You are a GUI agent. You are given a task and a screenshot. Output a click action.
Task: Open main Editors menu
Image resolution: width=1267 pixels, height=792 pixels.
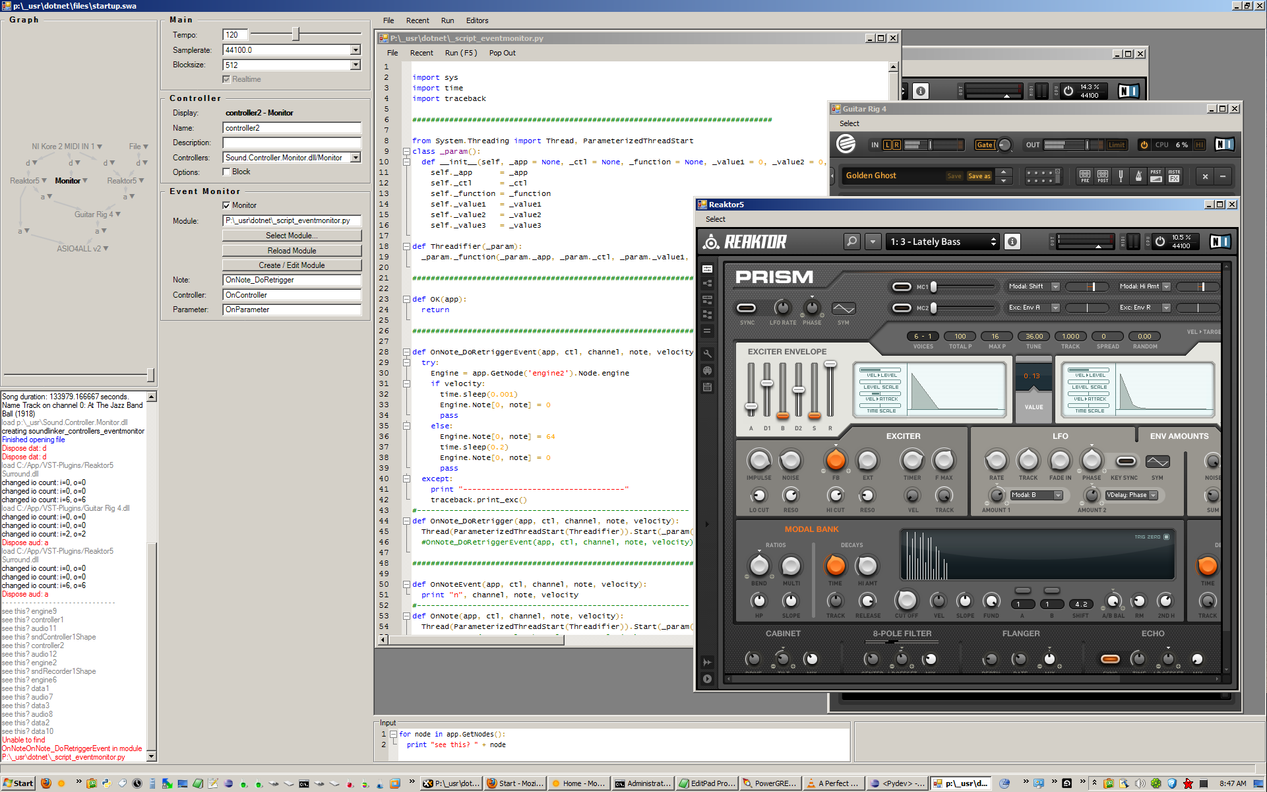click(477, 20)
